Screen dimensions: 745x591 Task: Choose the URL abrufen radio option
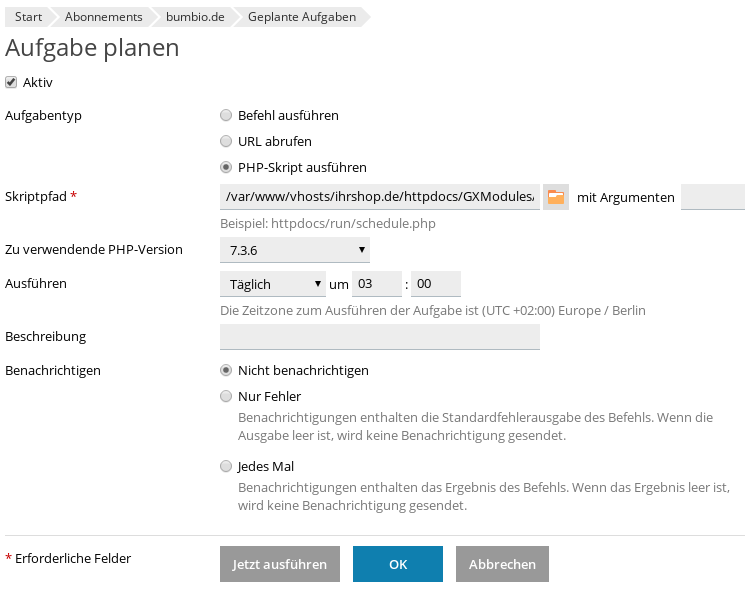pyautogui.click(x=226, y=141)
